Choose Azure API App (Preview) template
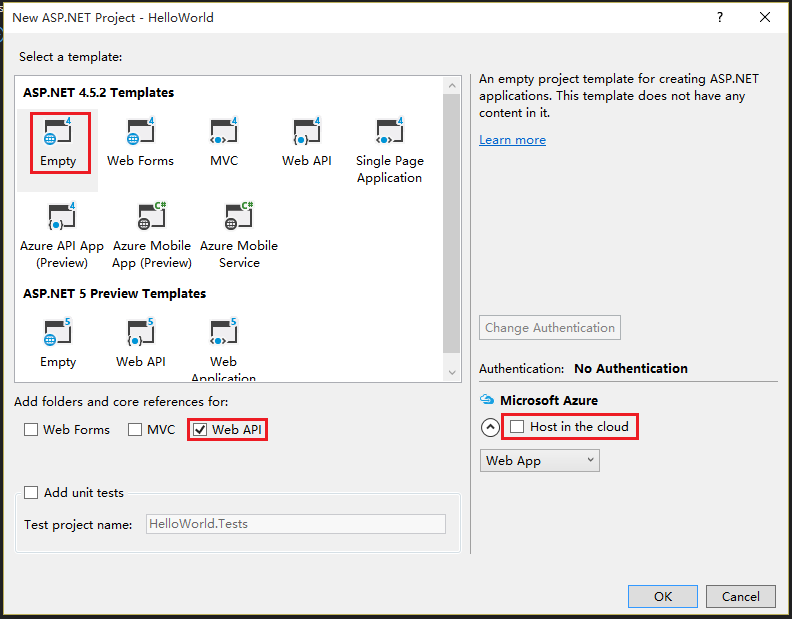 click(x=62, y=235)
